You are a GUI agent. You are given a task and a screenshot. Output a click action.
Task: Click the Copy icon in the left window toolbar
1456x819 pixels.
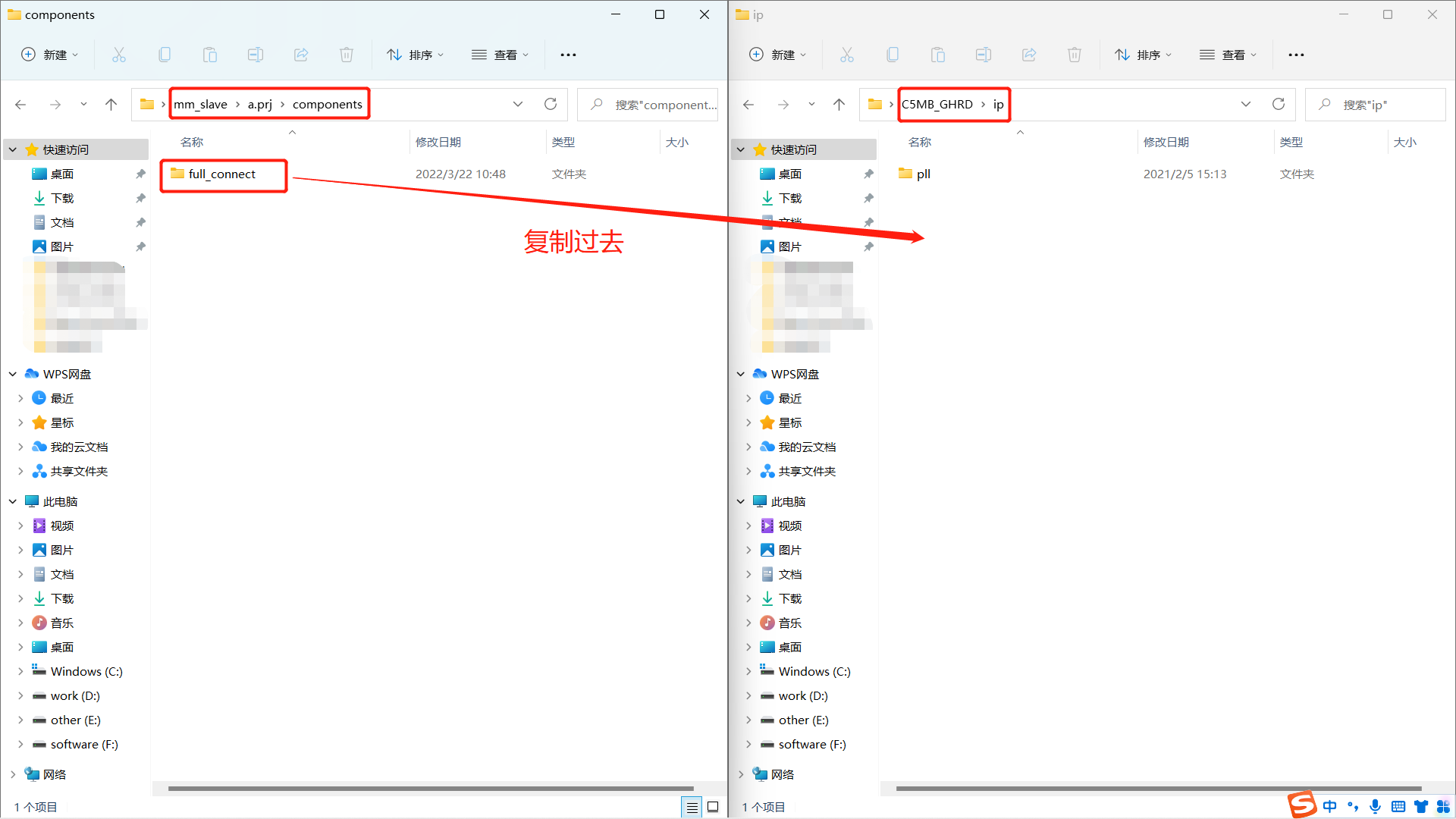(165, 54)
